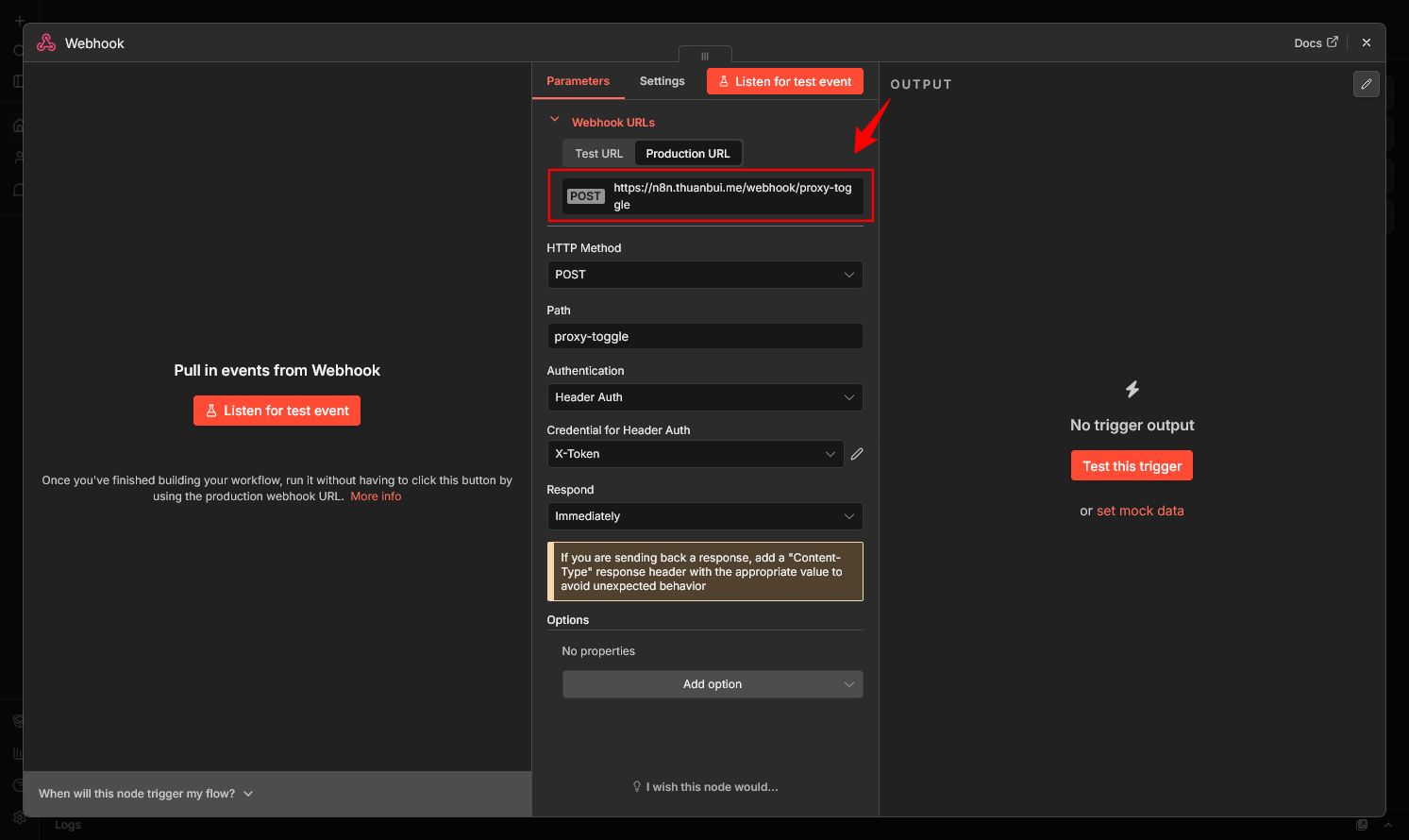Click the Path input field
The width and height of the screenshot is (1409, 840).
[x=705, y=336]
